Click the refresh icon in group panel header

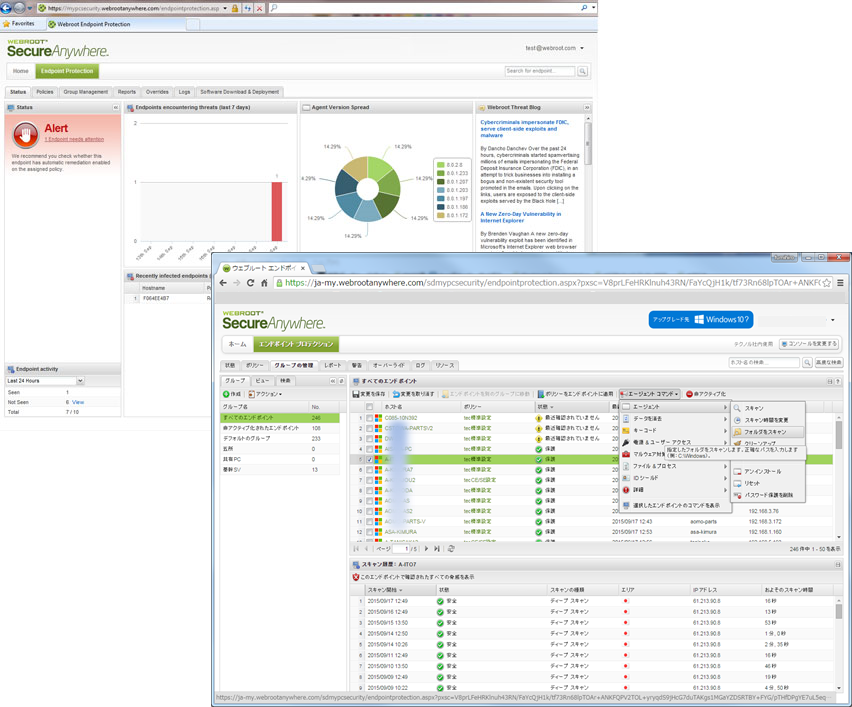tap(341, 381)
